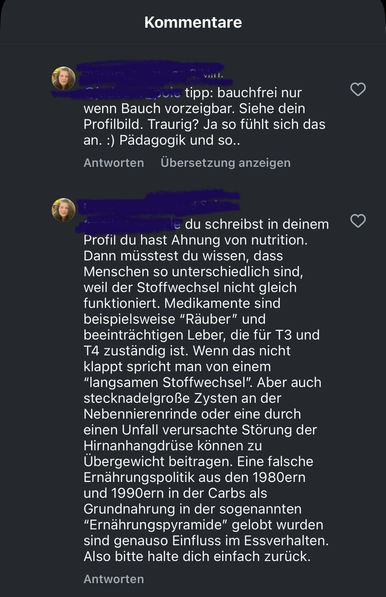Click the word "Ernährungspyramide" in the comment
386x597 pixels.
pyautogui.click(x=155, y=525)
